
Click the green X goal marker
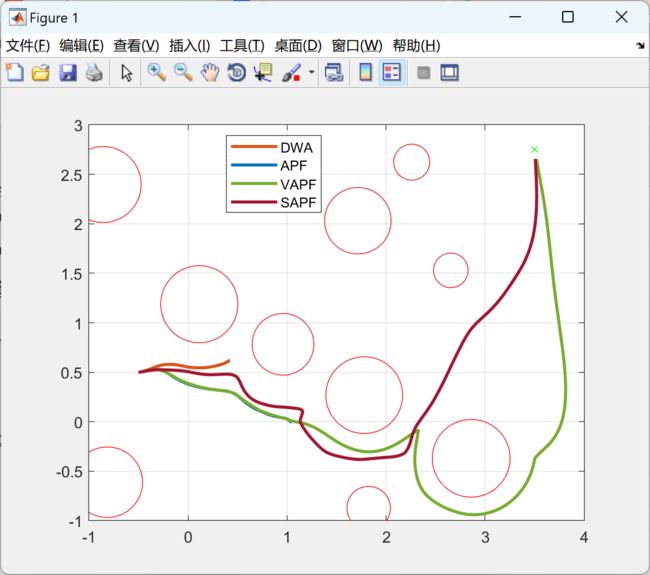tap(534, 149)
